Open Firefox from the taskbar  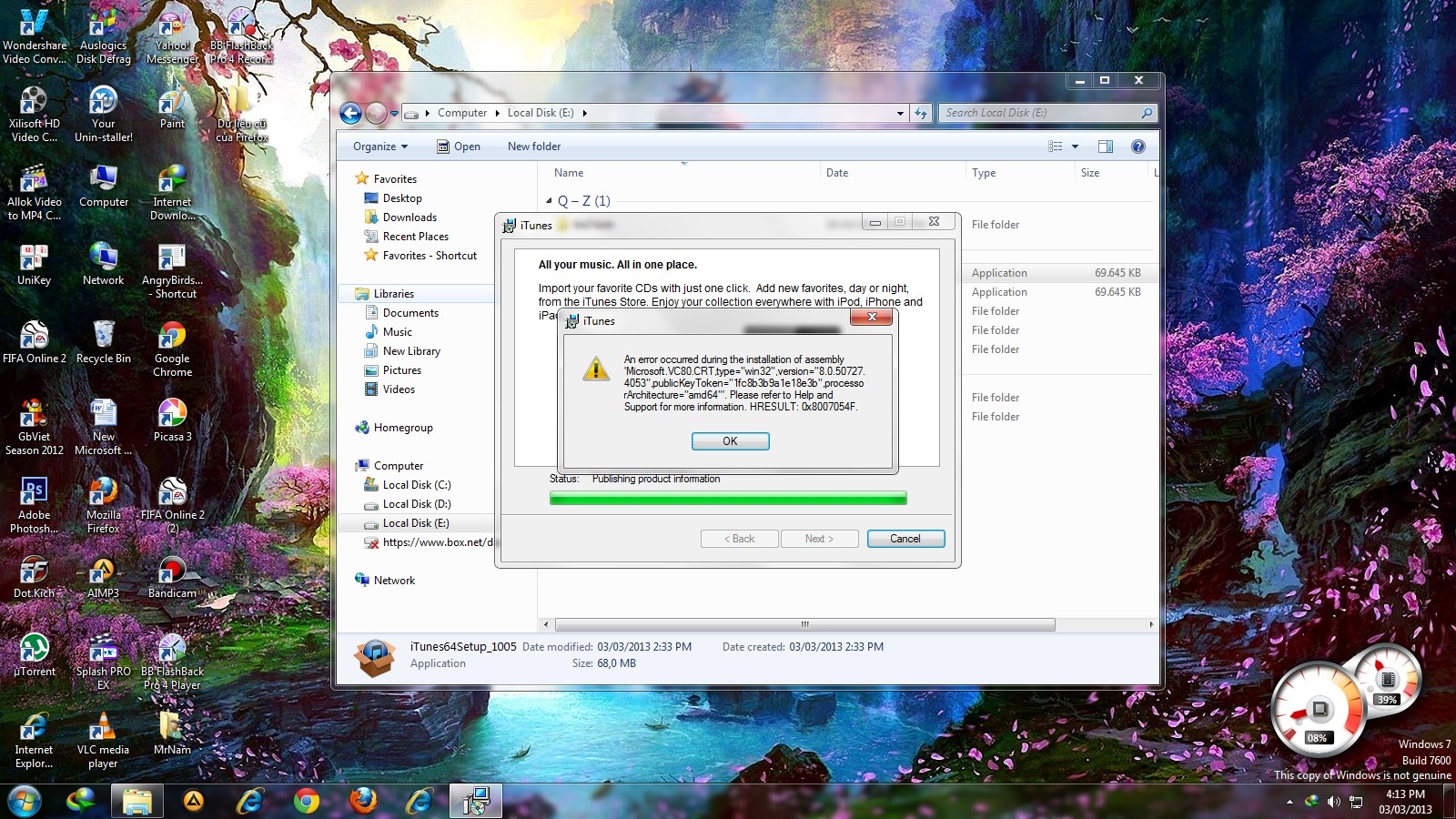(x=363, y=801)
